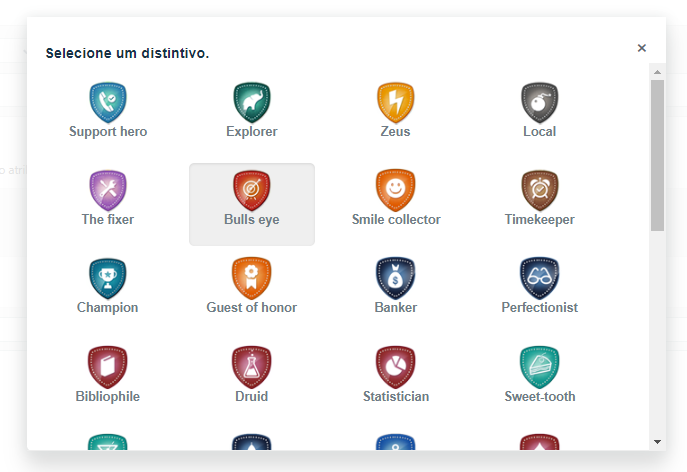Select the Local bomb badge icon

tap(539, 102)
